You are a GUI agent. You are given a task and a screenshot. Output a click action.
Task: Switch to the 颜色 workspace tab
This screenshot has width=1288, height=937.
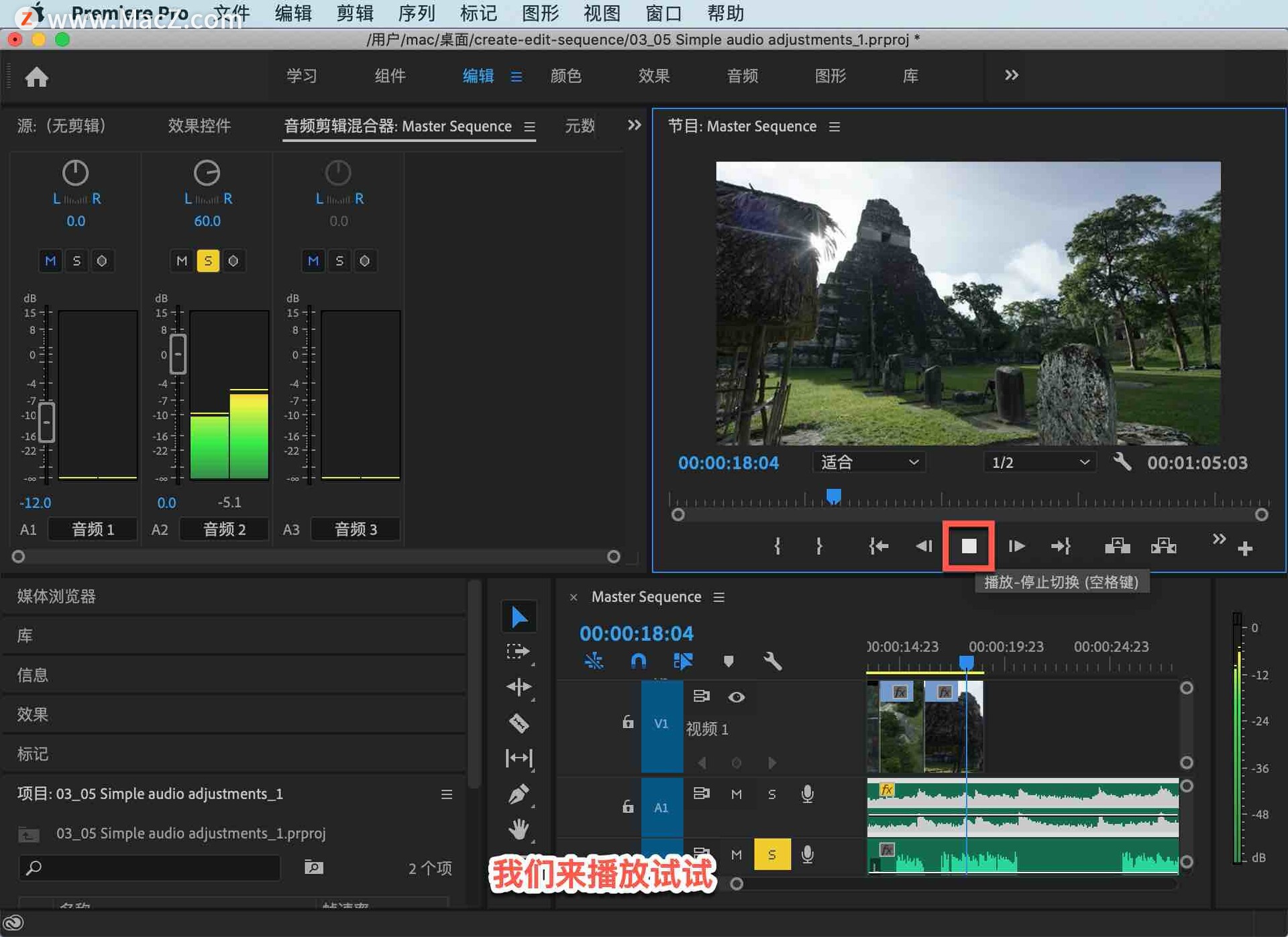pos(566,76)
